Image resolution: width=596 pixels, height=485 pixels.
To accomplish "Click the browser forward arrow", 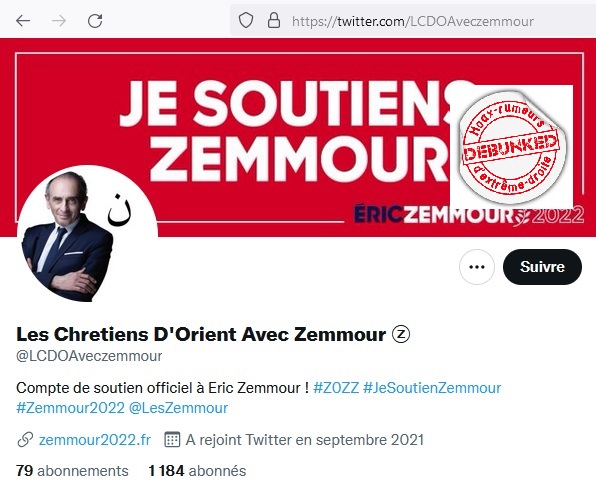I will pyautogui.click(x=59, y=21).
